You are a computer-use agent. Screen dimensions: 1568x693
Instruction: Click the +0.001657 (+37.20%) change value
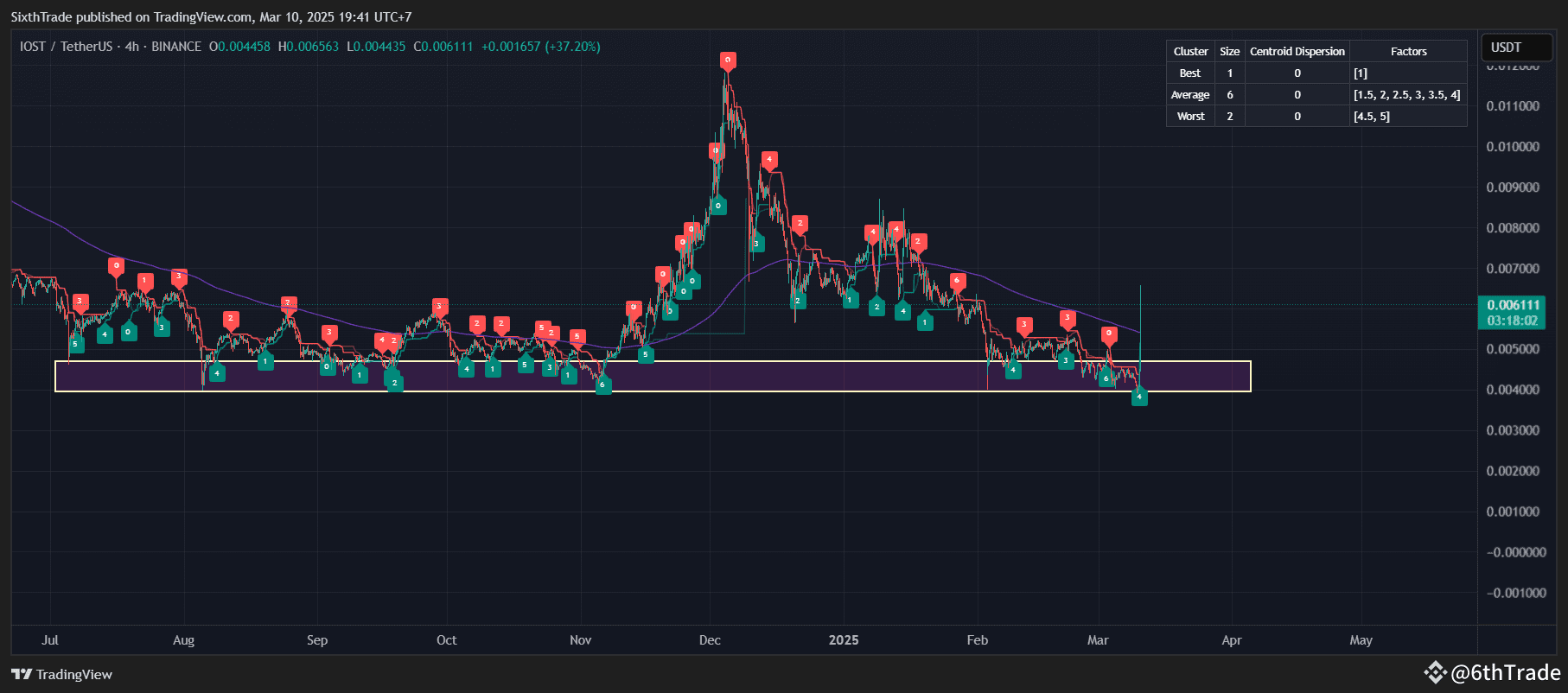pos(541,47)
